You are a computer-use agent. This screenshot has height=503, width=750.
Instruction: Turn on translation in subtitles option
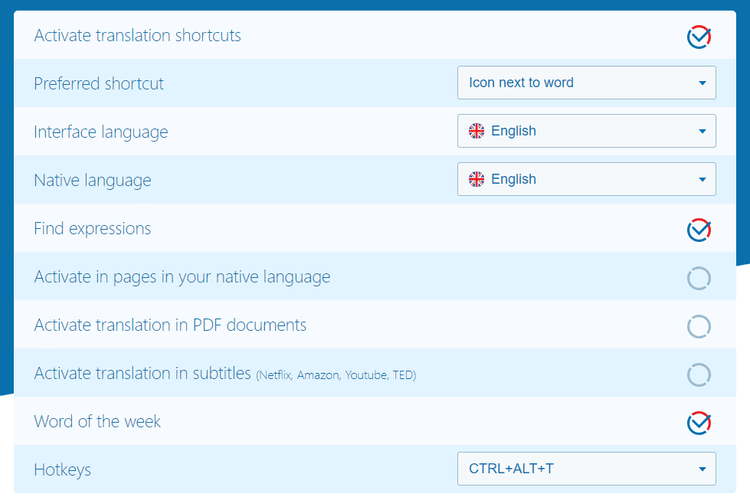point(698,374)
